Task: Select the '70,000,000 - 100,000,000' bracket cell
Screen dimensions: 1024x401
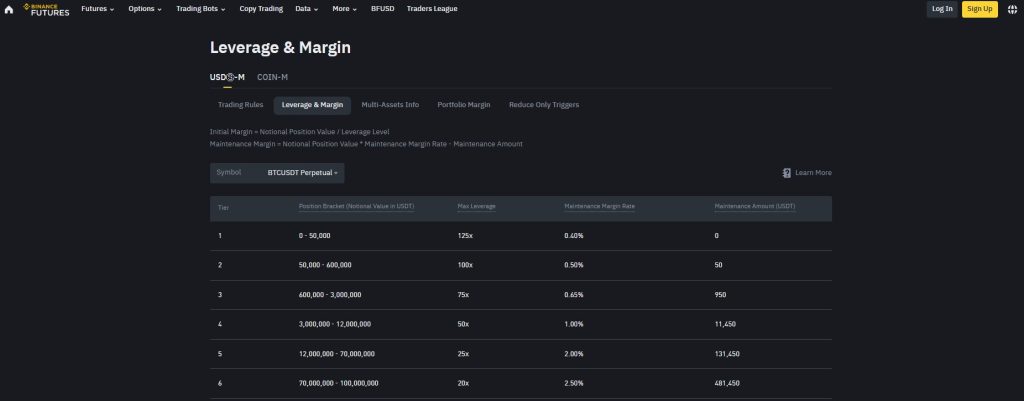Action: tap(338, 383)
